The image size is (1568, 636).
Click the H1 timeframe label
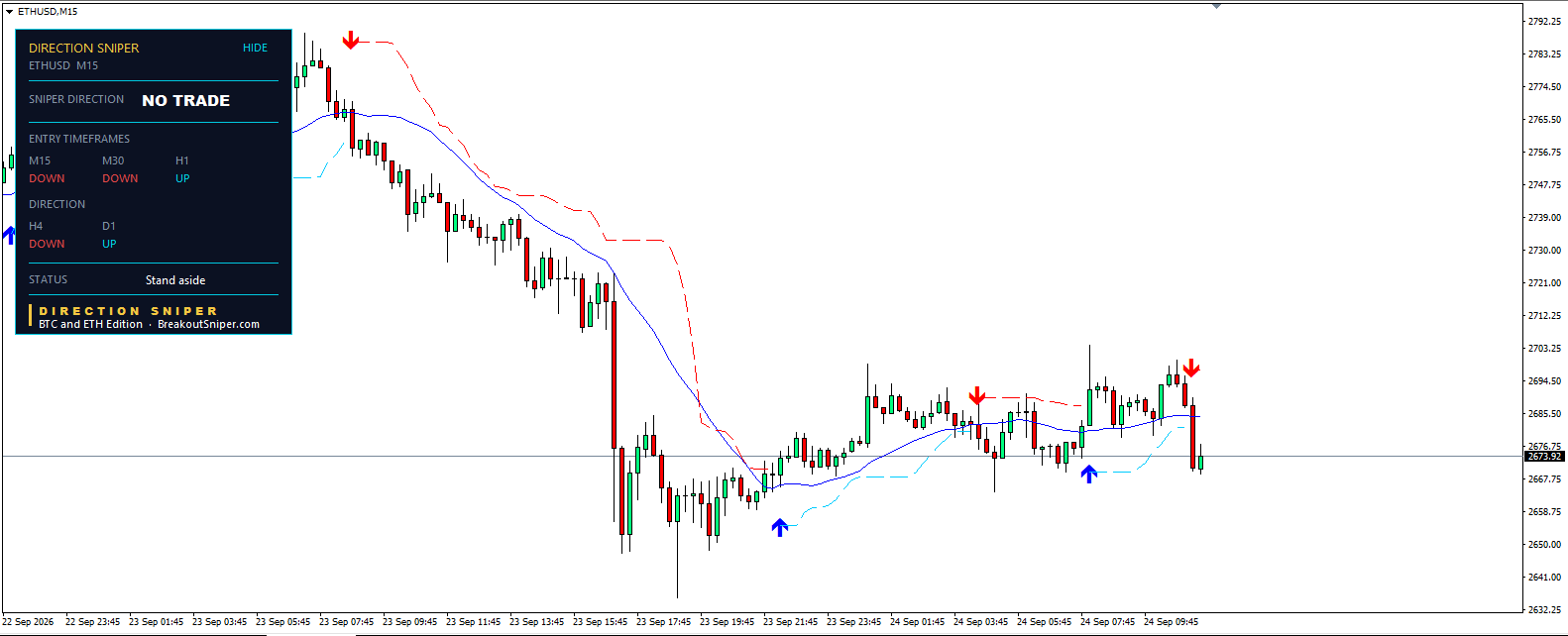[182, 160]
